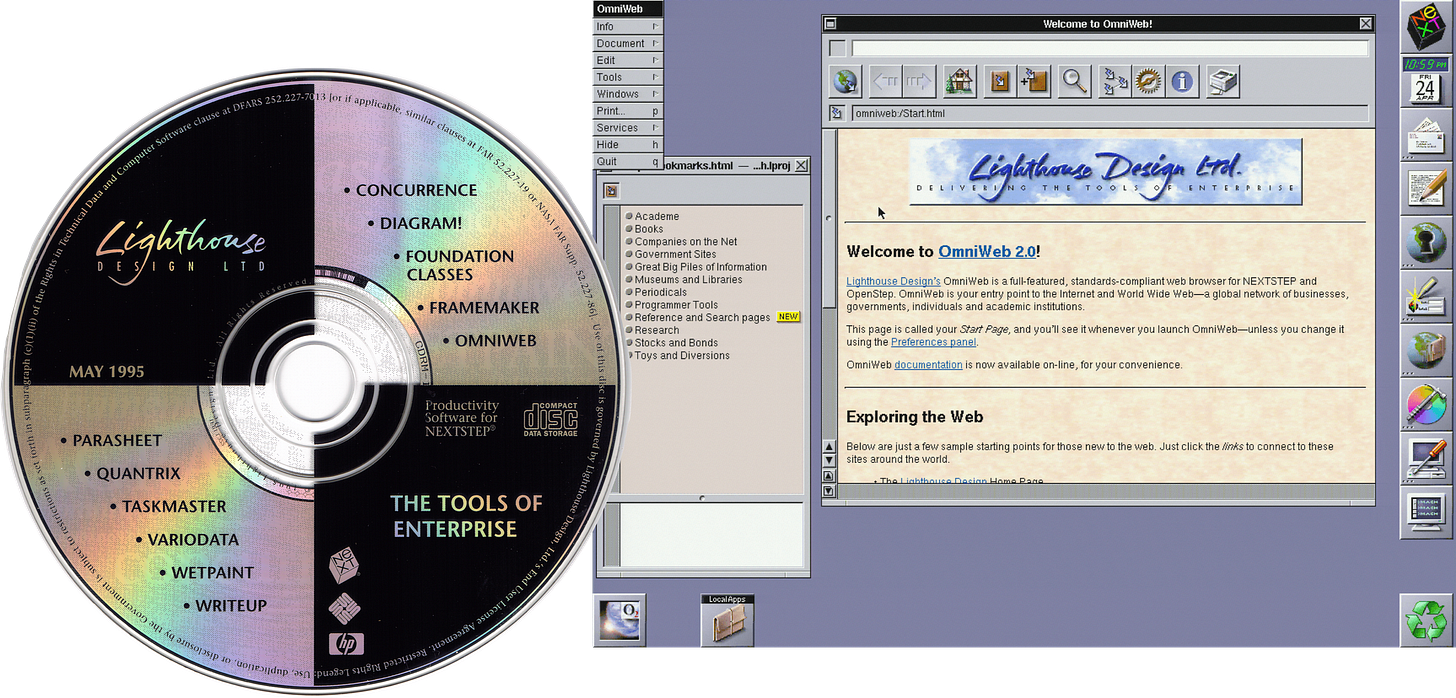This screenshot has width=1456, height=698.
Task: Click the green Recycler icon
Action: pyautogui.click(x=1427, y=620)
